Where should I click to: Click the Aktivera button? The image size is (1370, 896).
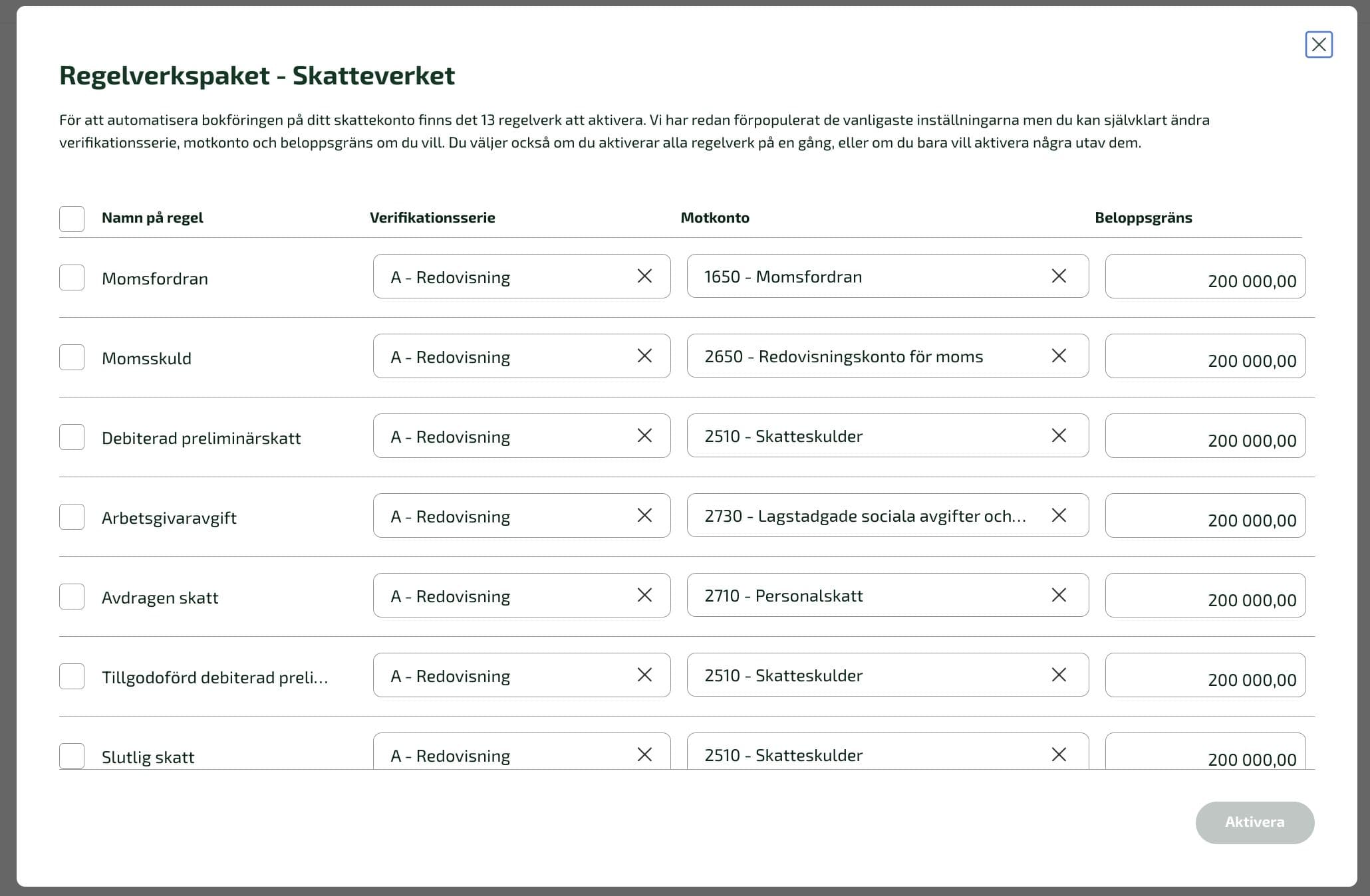[1255, 822]
